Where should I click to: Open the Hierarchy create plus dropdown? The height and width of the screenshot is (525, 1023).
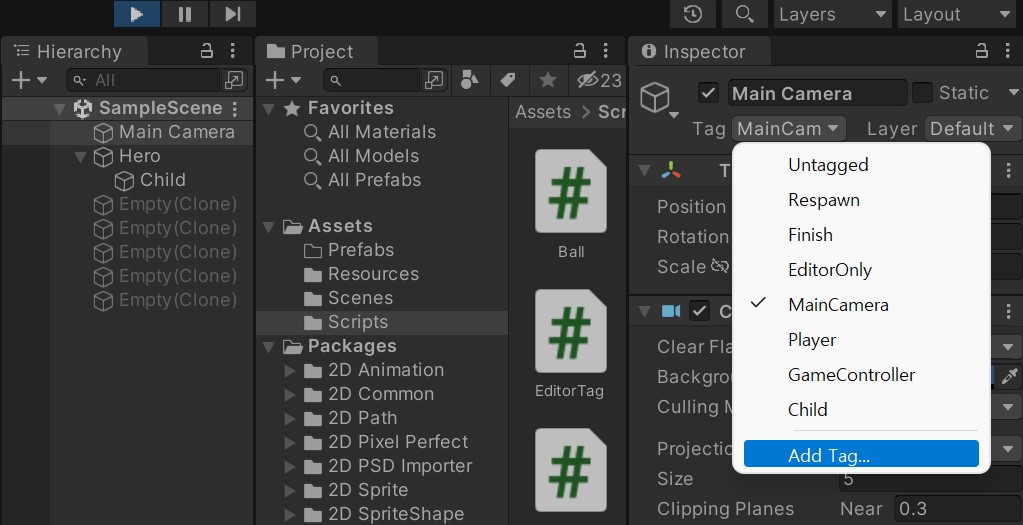pos(29,80)
